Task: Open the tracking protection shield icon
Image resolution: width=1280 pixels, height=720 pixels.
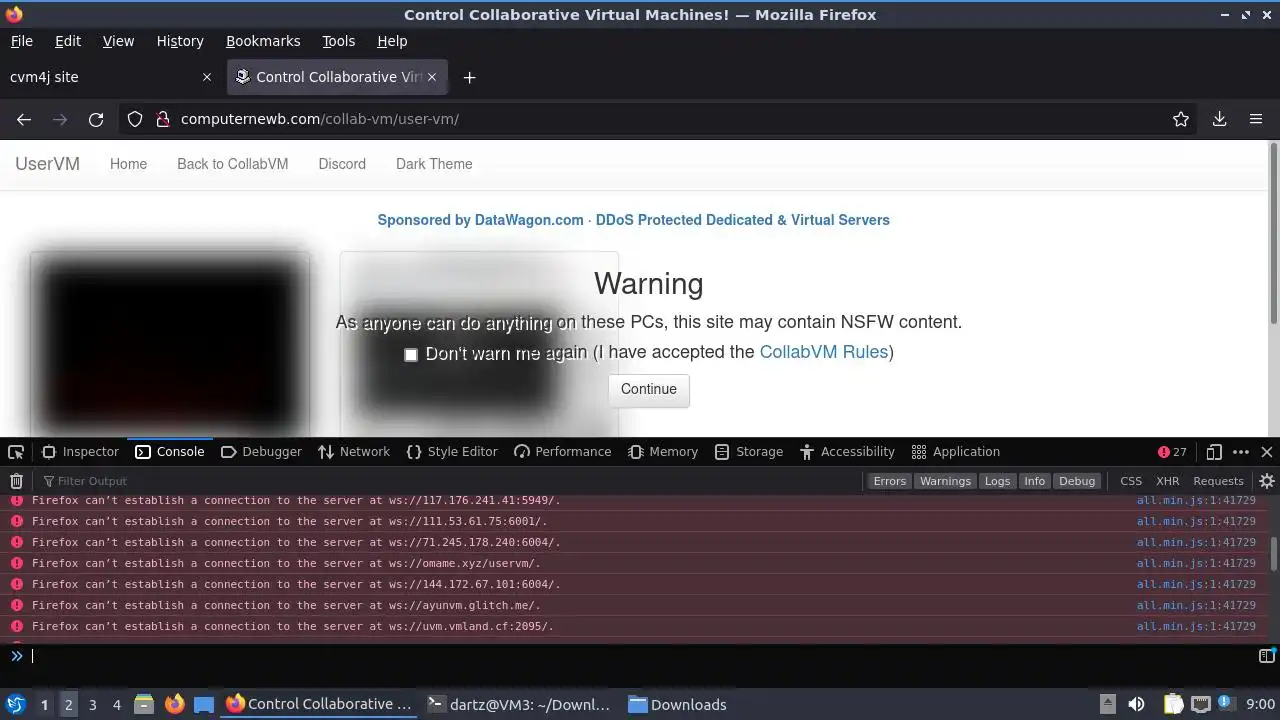Action: pos(135,119)
